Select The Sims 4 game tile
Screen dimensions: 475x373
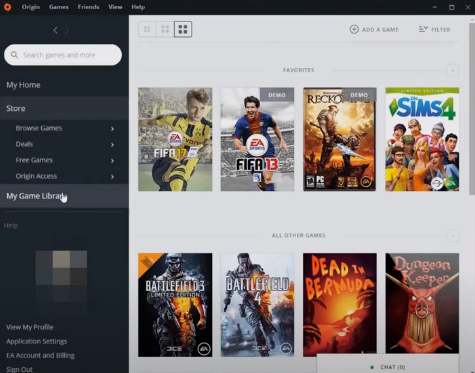[x=422, y=139]
